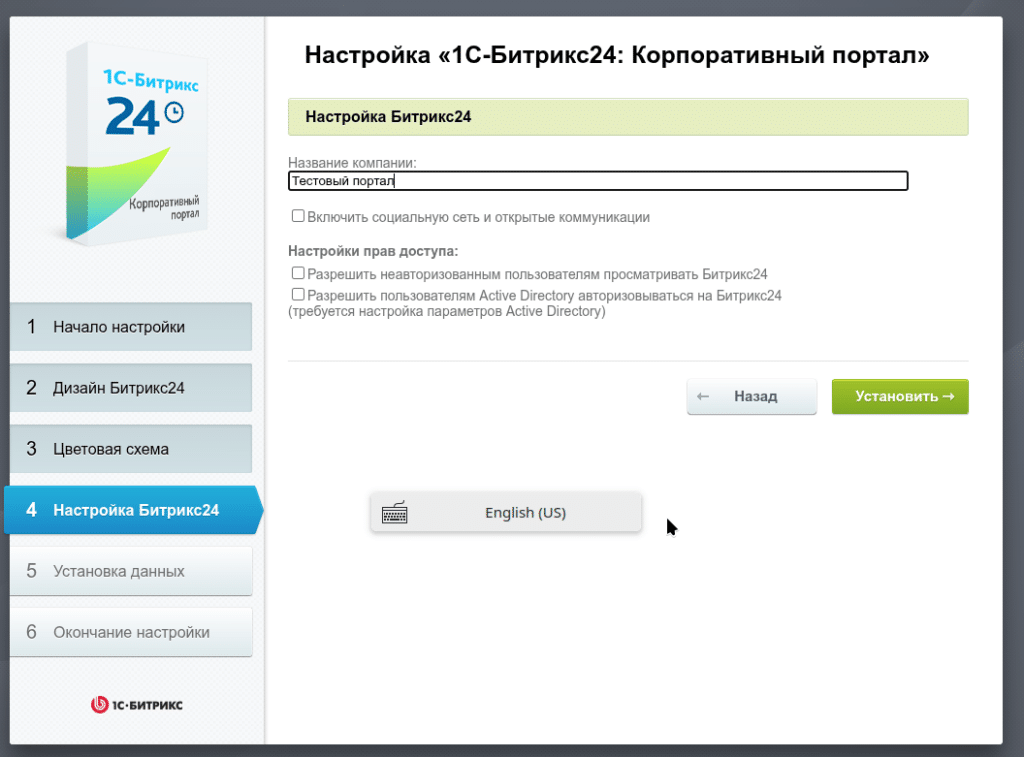The height and width of the screenshot is (757, 1024).
Task: Select step 1 Начало настройки
Action: click(130, 326)
